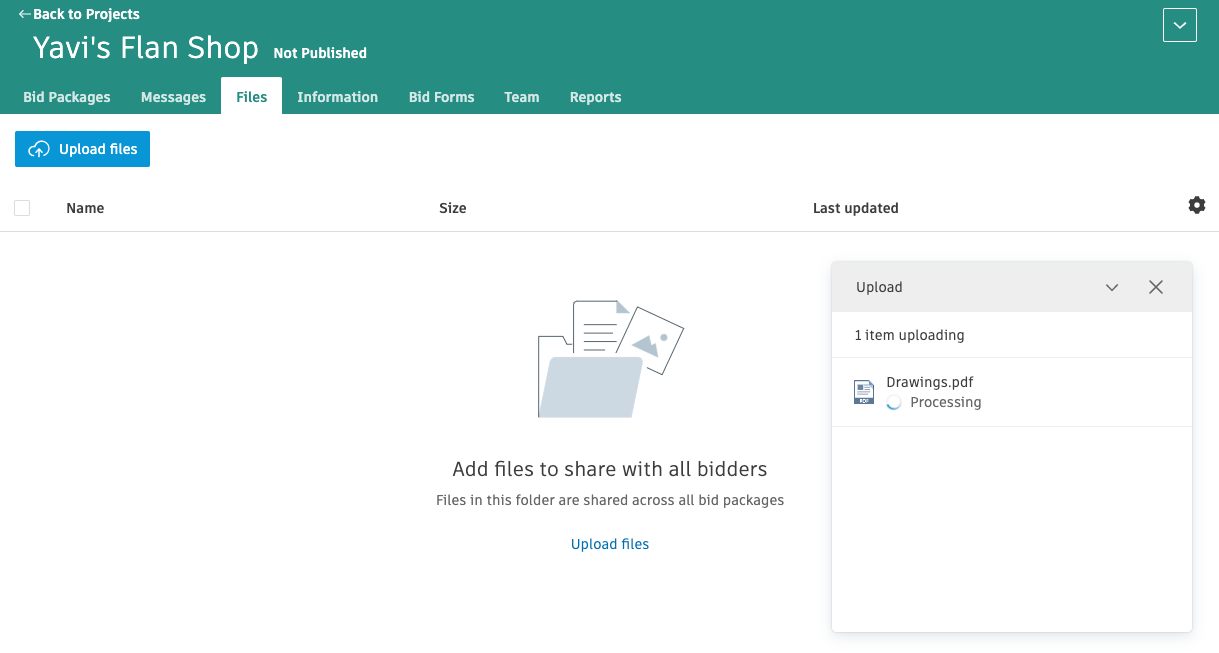The width and height of the screenshot is (1219, 653).
Task: Go Back to Projects
Action: (x=79, y=14)
